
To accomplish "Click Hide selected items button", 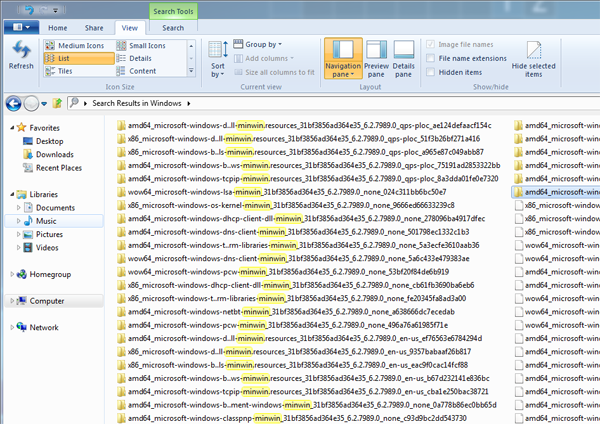I will point(533,59).
